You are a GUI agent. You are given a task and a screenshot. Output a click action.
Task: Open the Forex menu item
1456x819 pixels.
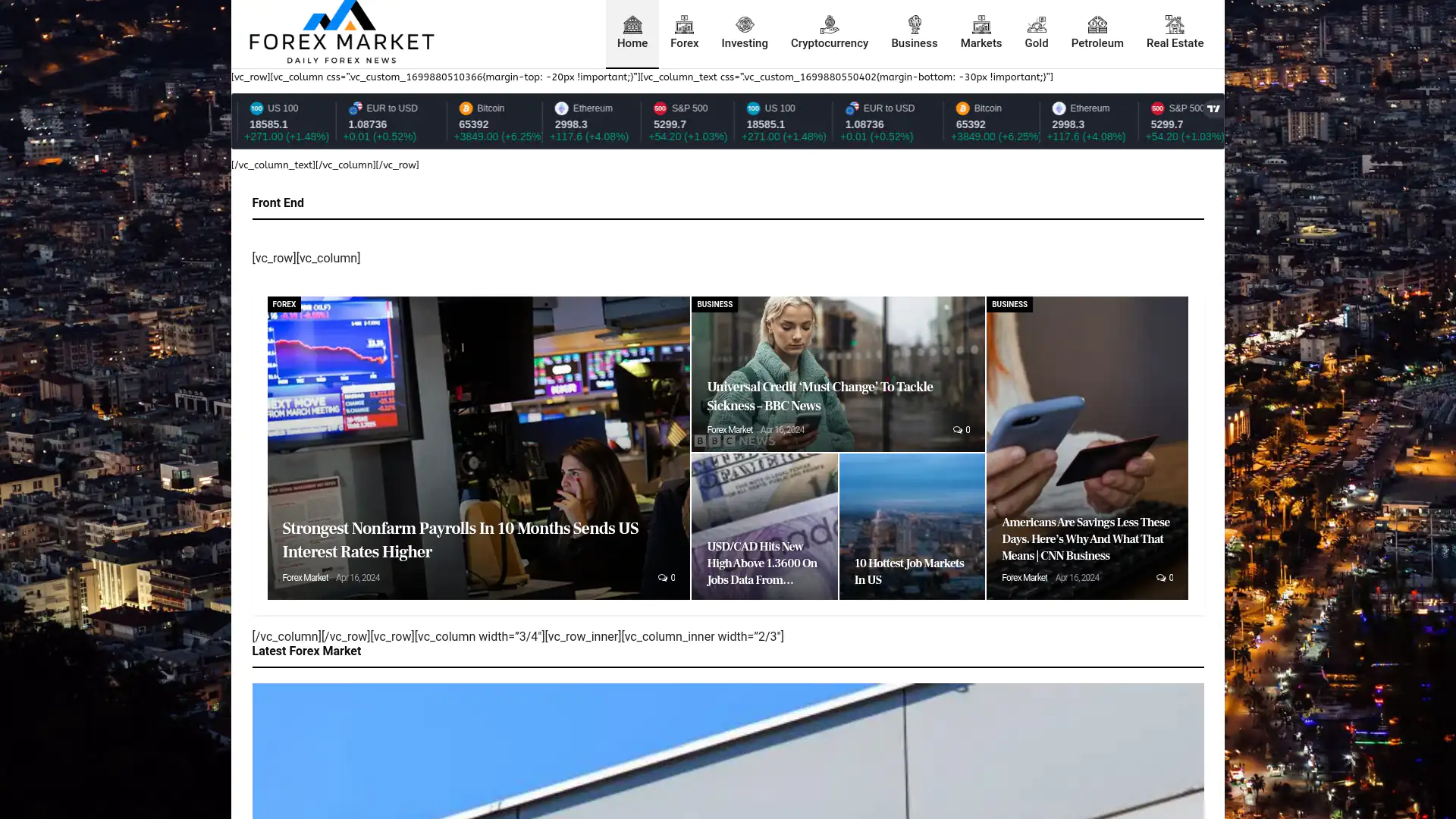coord(684,34)
